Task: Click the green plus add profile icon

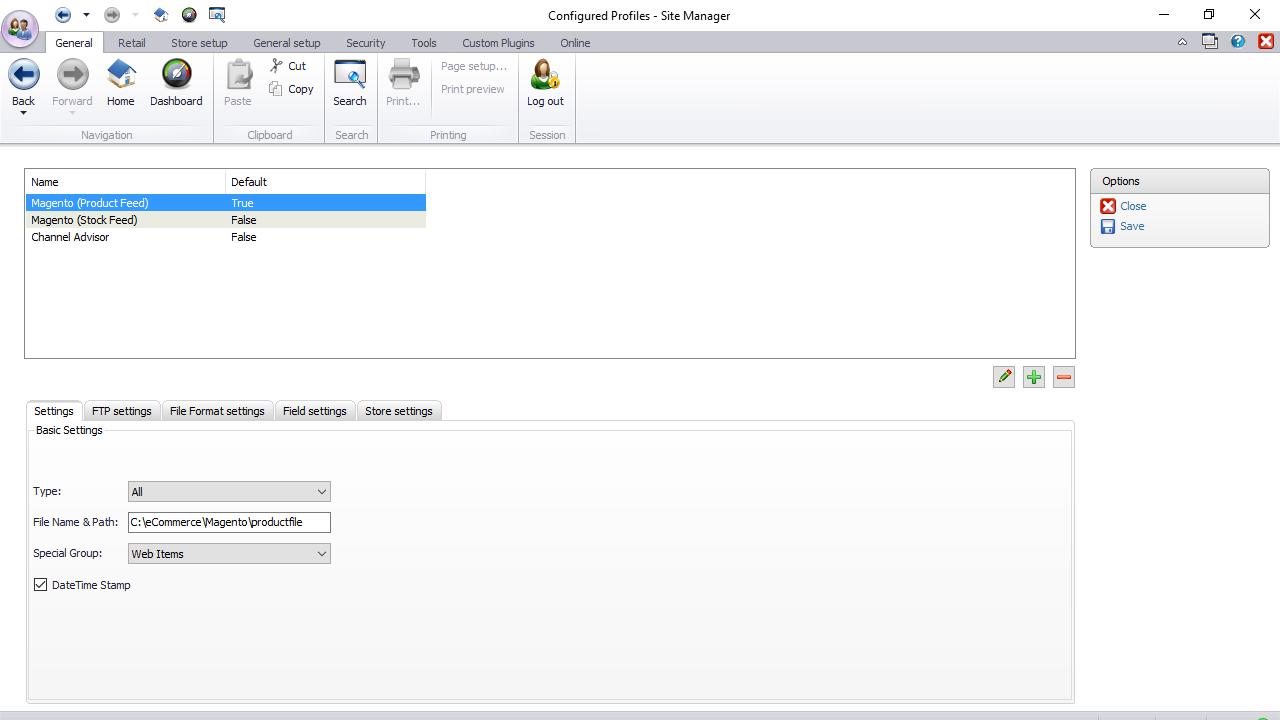Action: pyautogui.click(x=1034, y=377)
